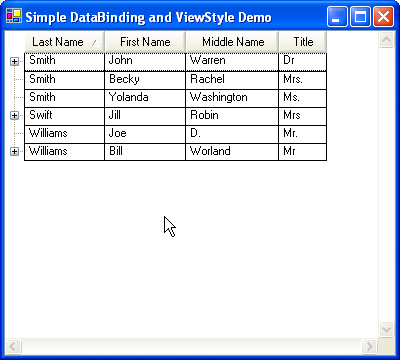
Task: Click the vertical scrollbar up arrow
Action: (x=387, y=40)
